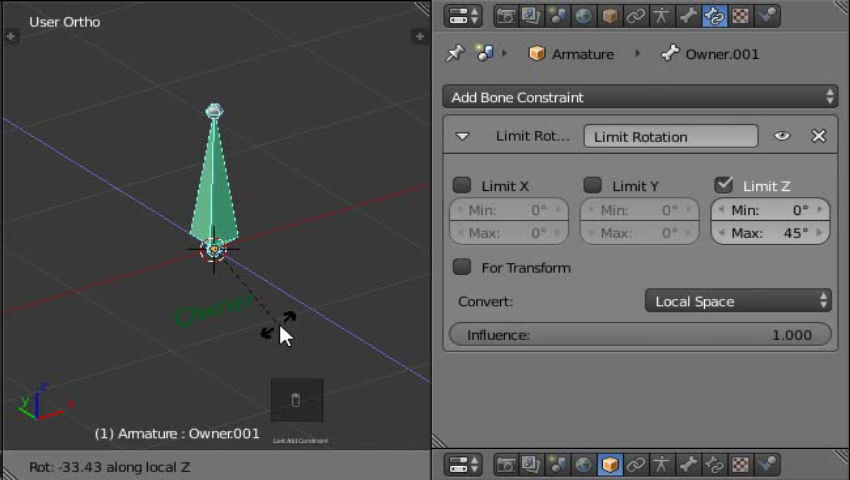Increase Limit Z Min with right arrow
The image size is (850, 480).
click(820, 209)
